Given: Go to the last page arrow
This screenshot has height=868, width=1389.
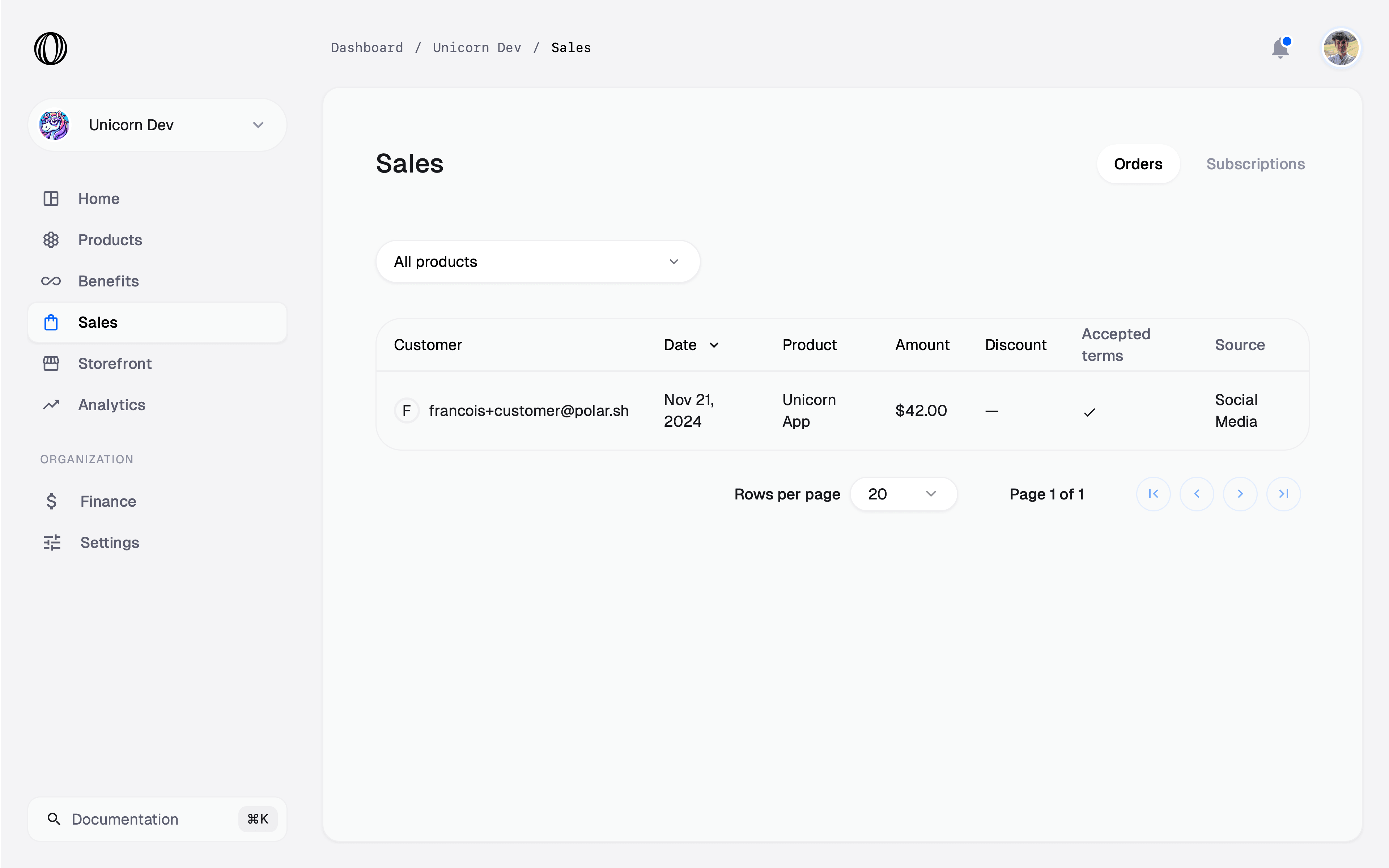Looking at the screenshot, I should coord(1283,494).
